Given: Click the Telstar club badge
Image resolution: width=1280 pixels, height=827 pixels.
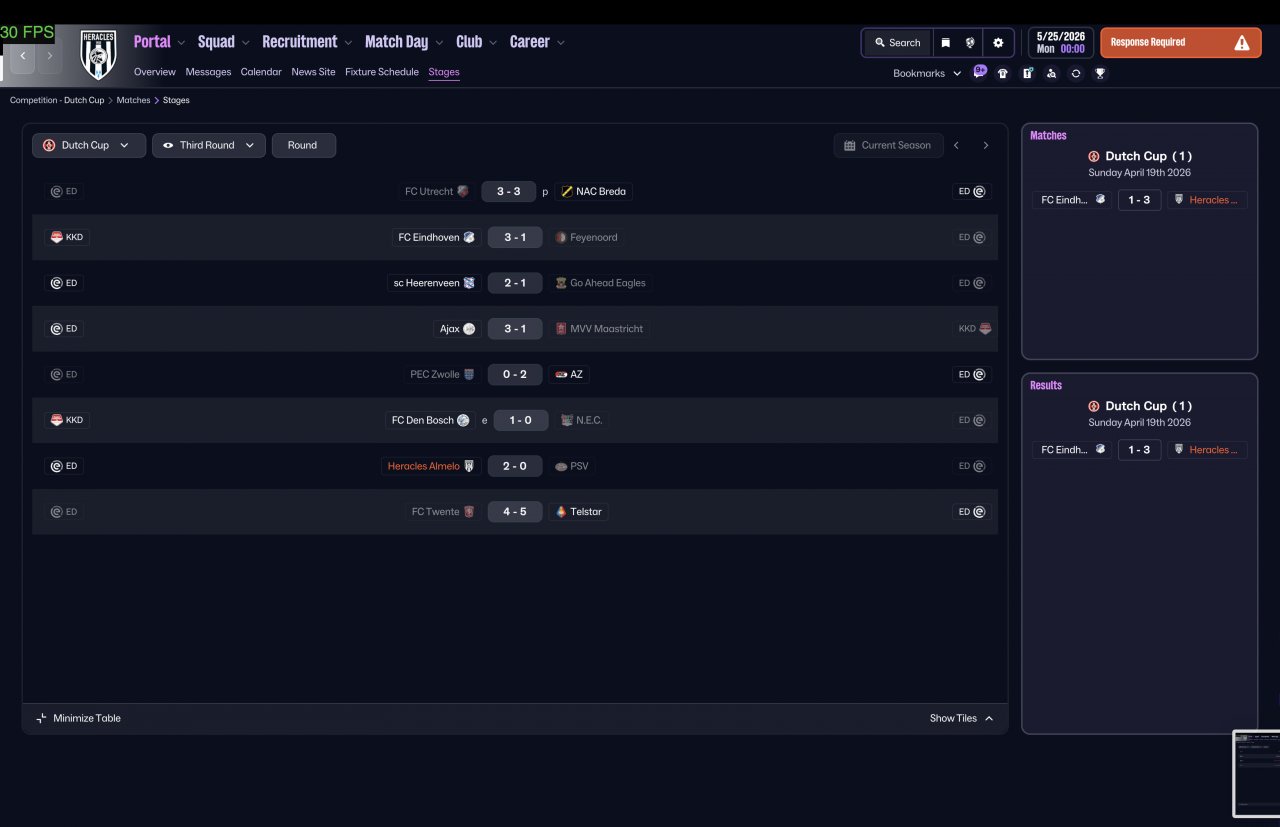Looking at the screenshot, I should coord(561,512).
